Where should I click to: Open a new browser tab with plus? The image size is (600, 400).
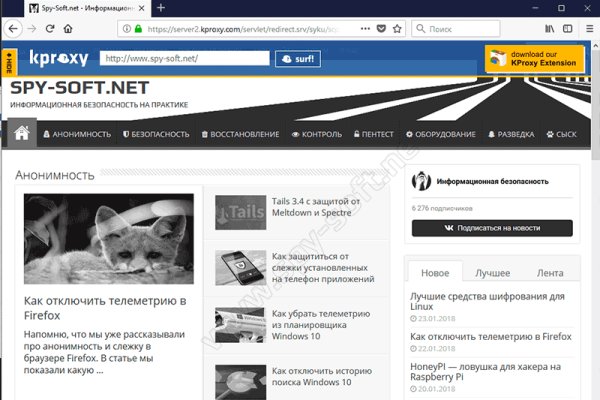(x=161, y=8)
